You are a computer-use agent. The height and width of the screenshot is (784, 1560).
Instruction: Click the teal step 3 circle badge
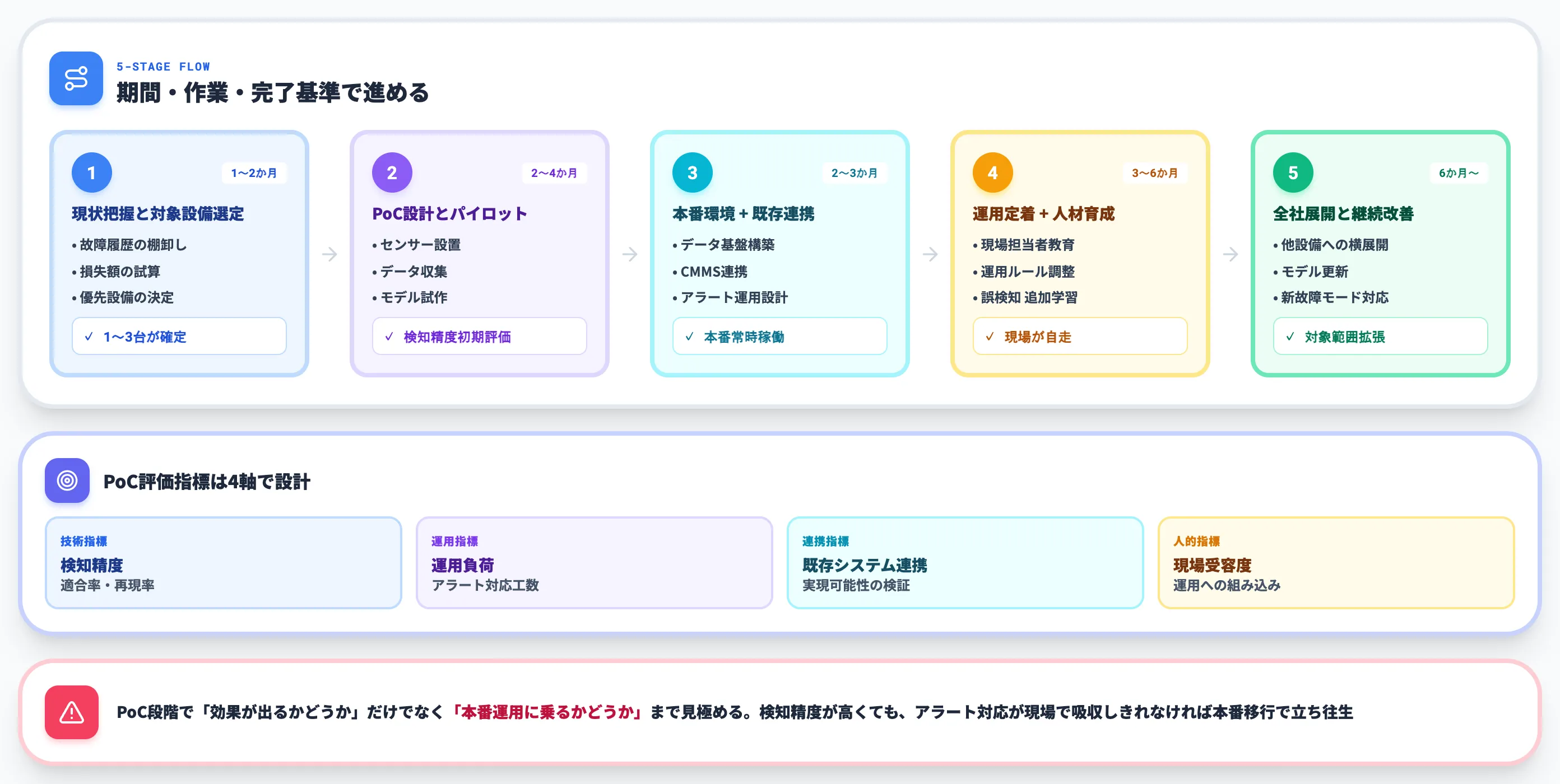(x=692, y=172)
